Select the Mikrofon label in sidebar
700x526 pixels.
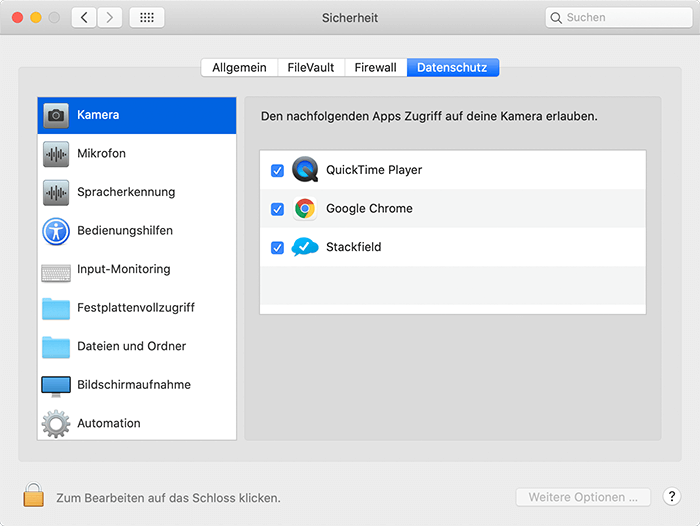[101, 153]
